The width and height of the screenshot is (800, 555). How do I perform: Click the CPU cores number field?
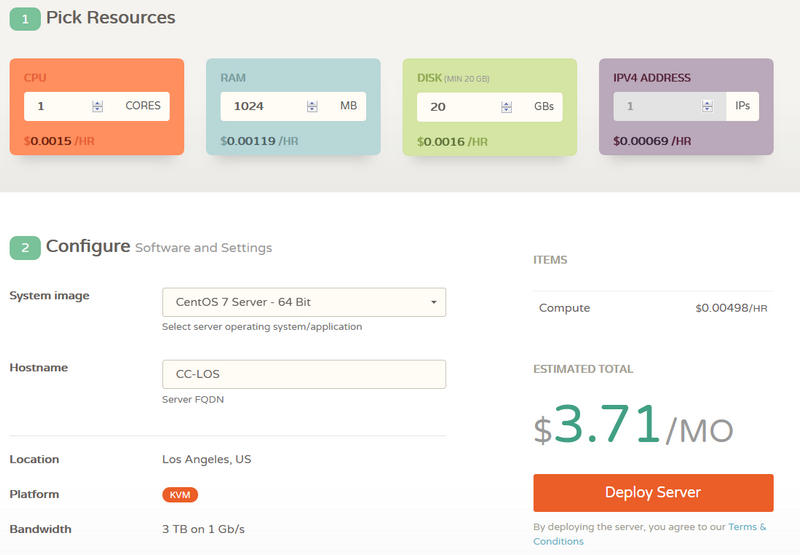click(58, 106)
